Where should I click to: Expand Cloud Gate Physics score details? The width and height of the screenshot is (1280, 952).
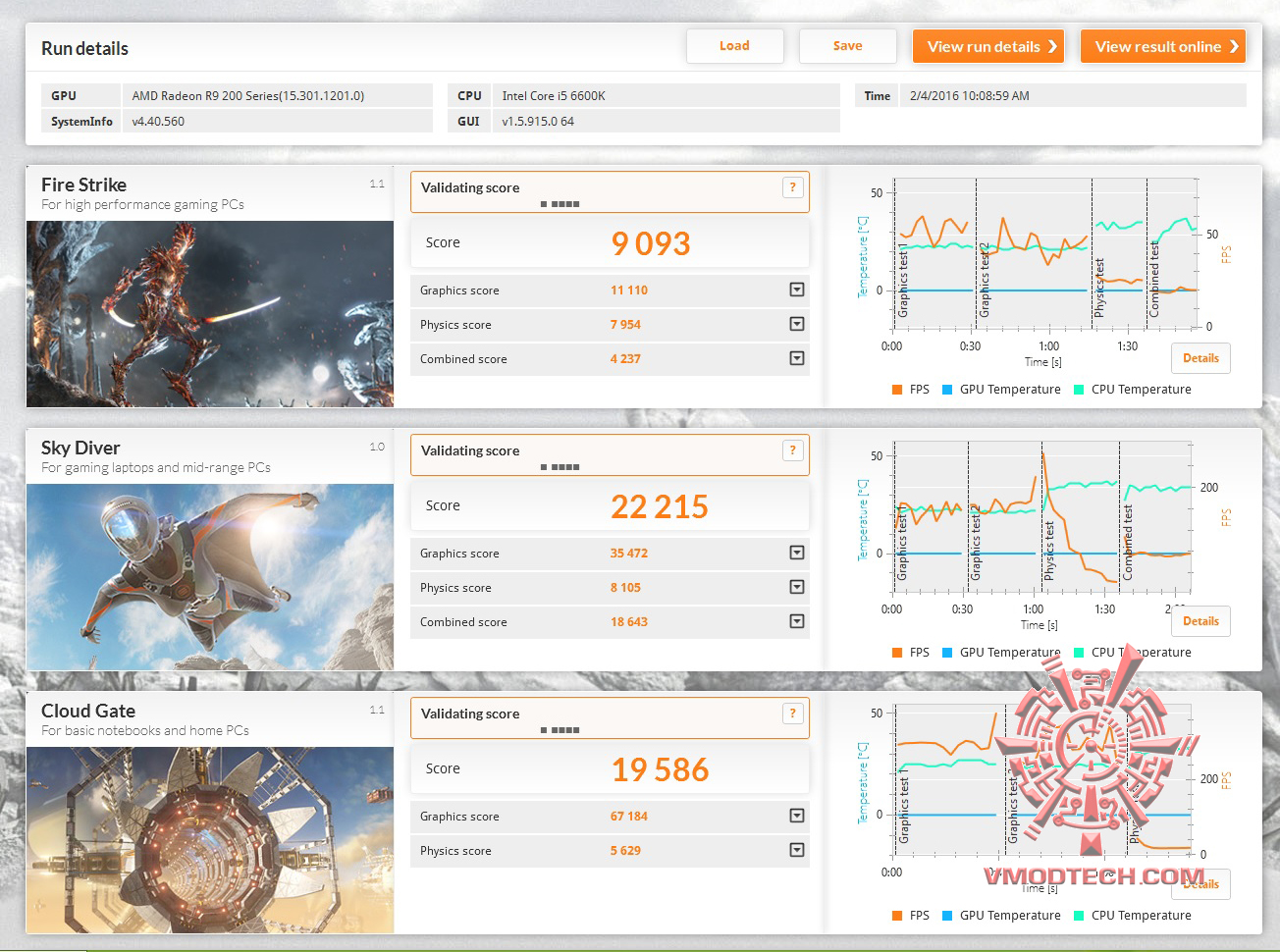797,850
